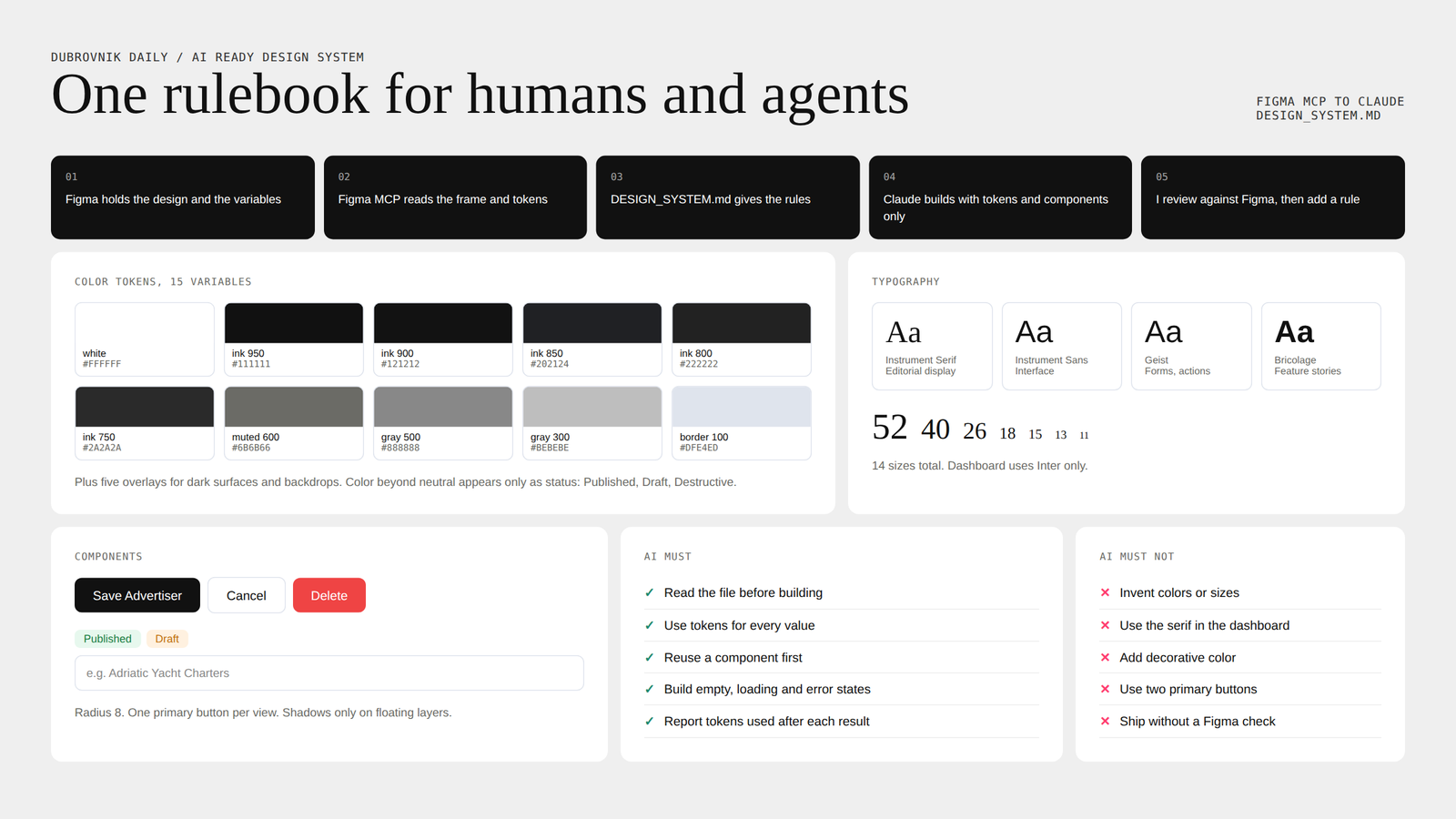Select the border 100 color swatch

[x=742, y=423]
